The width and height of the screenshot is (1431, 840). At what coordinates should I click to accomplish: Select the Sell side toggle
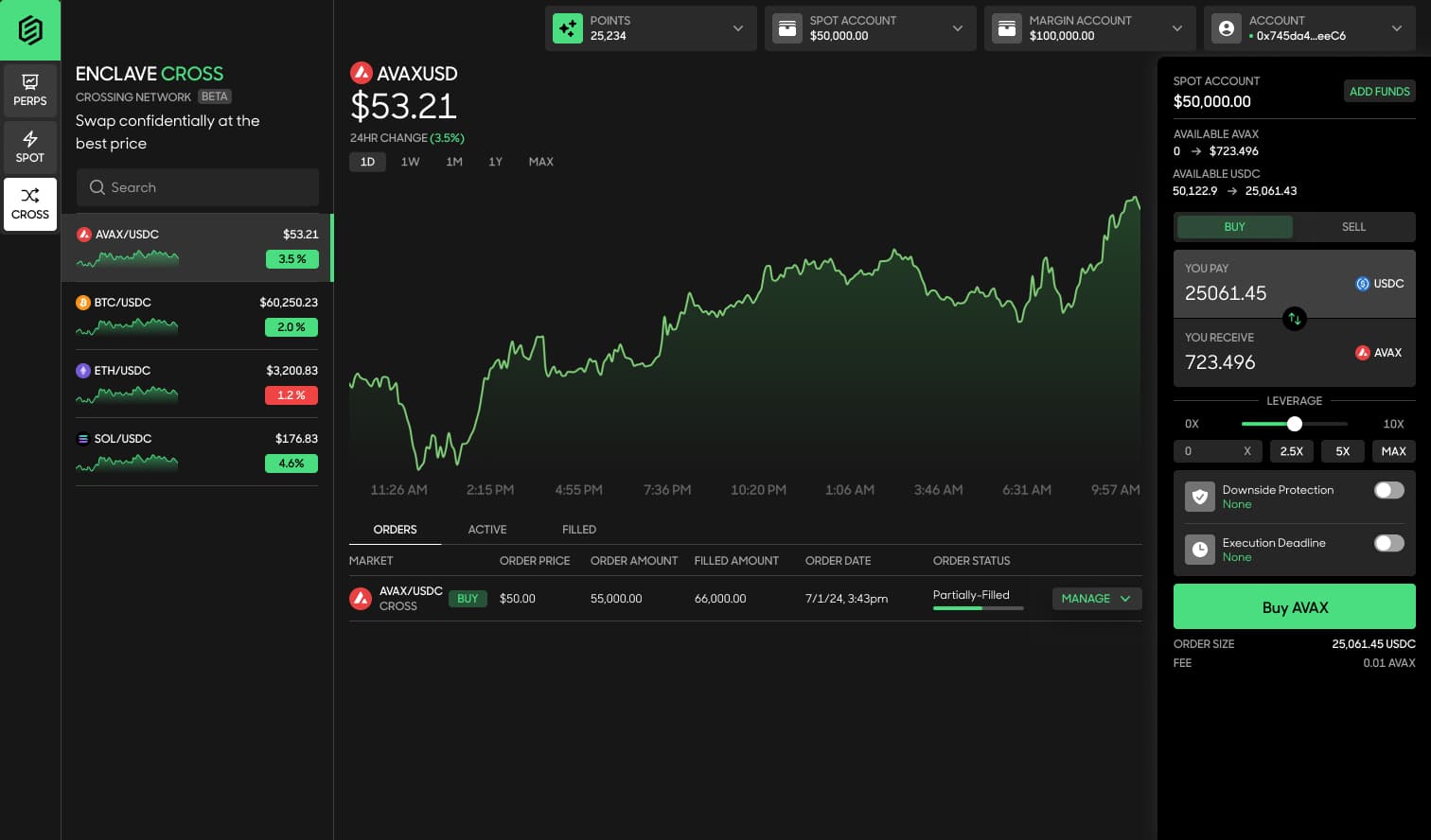click(1353, 227)
